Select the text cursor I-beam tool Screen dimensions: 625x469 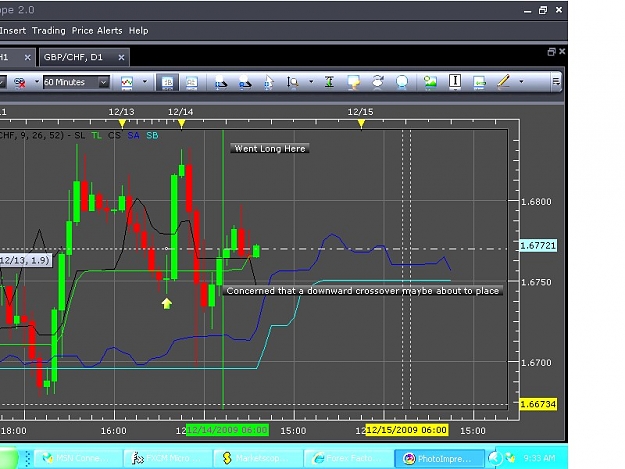pyautogui.click(x=455, y=82)
